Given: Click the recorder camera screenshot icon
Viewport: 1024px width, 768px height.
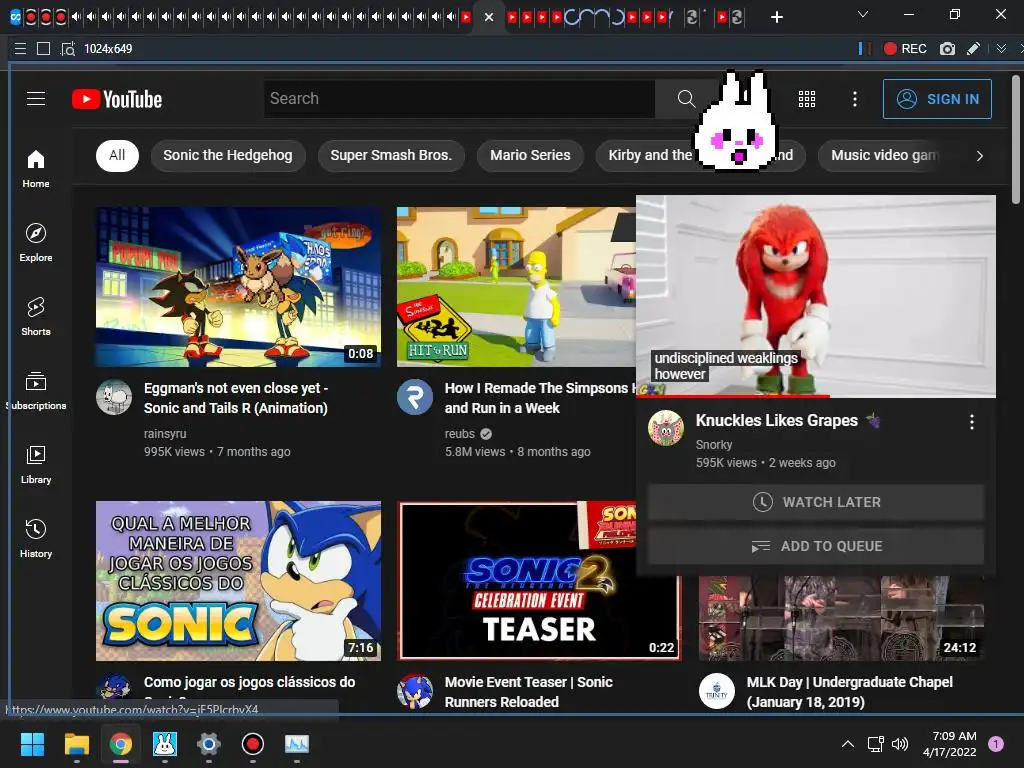Looking at the screenshot, I should click(x=947, y=49).
